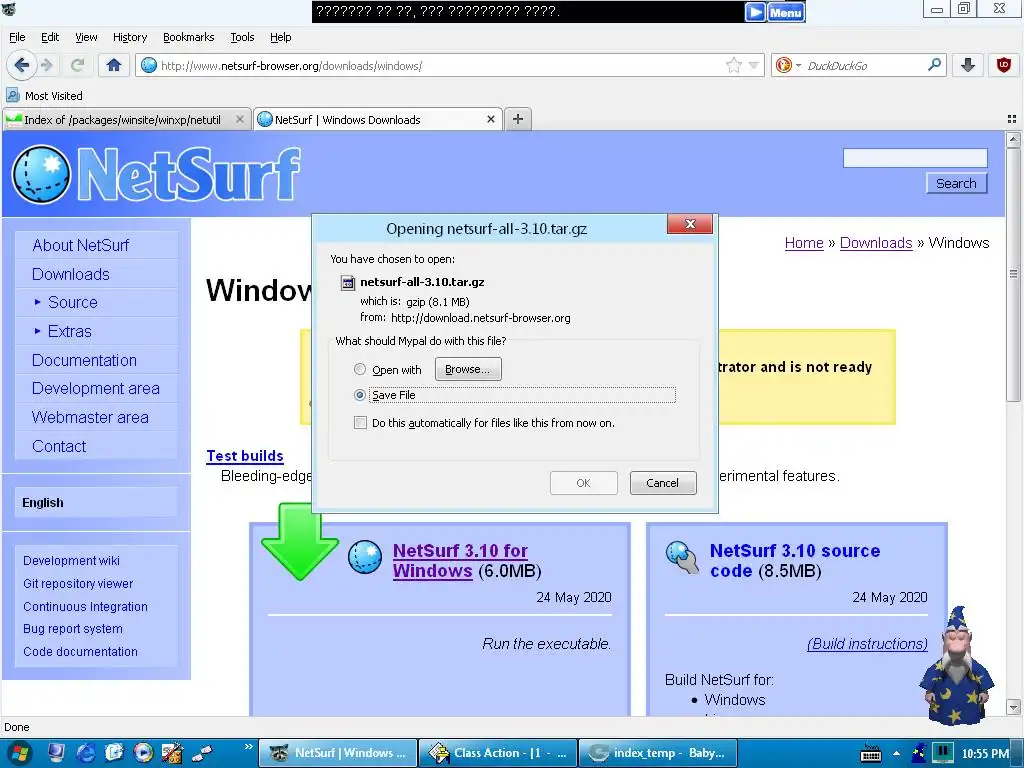The width and height of the screenshot is (1024, 768).
Task: Open Webmaster area sidebar link
Action: 90,417
